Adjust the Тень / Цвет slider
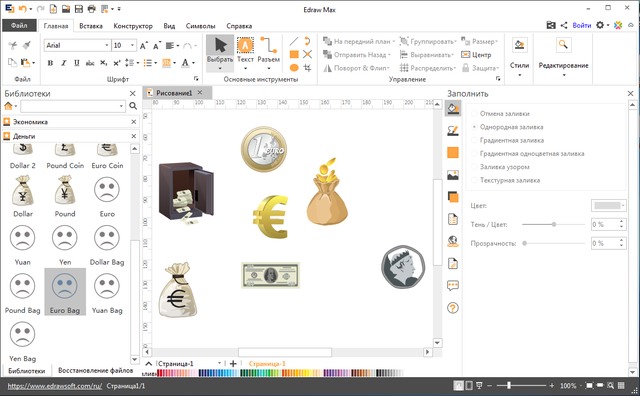Screen dimensions: 640x396 pyautogui.click(x=553, y=224)
